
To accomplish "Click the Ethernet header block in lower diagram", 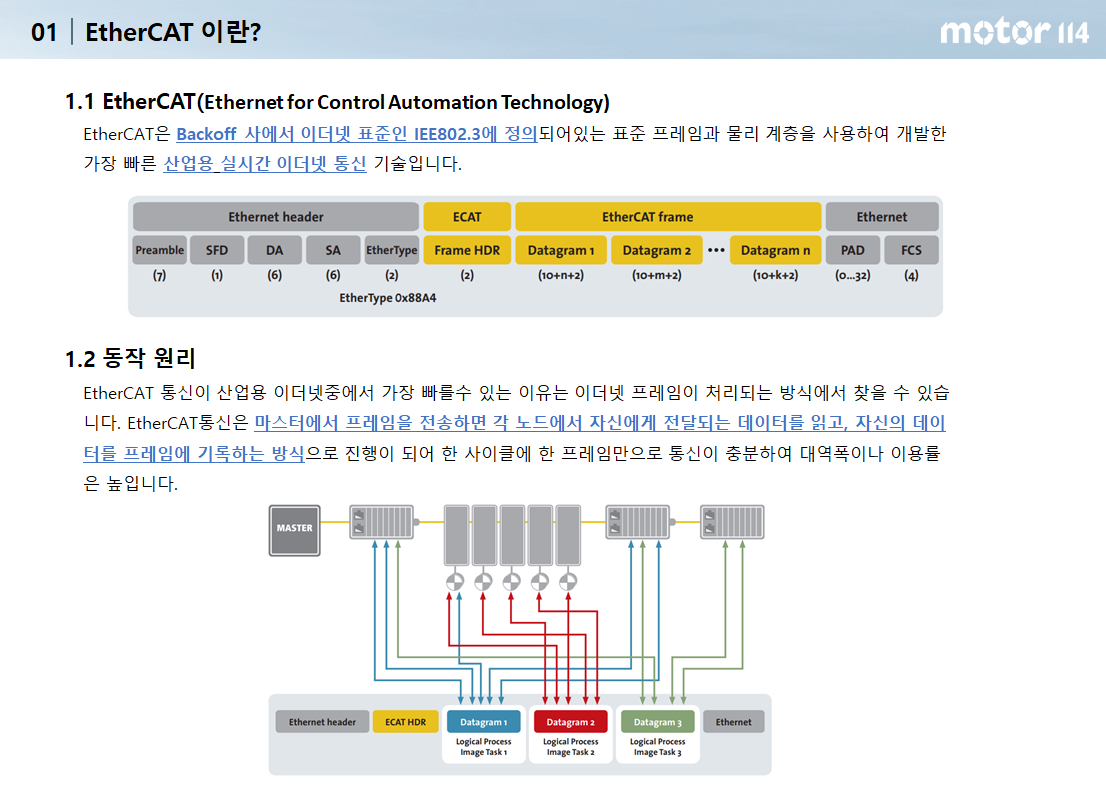I will click(322, 722).
